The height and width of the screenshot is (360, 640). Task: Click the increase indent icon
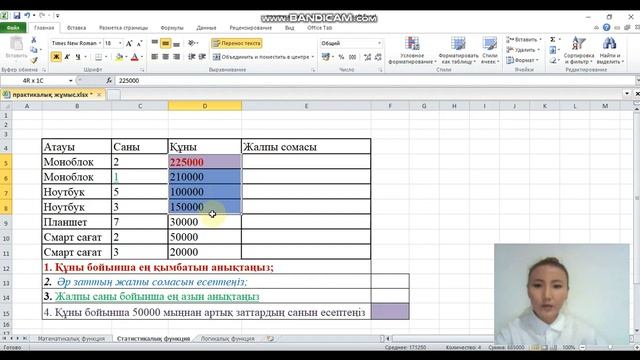[x=202, y=57]
